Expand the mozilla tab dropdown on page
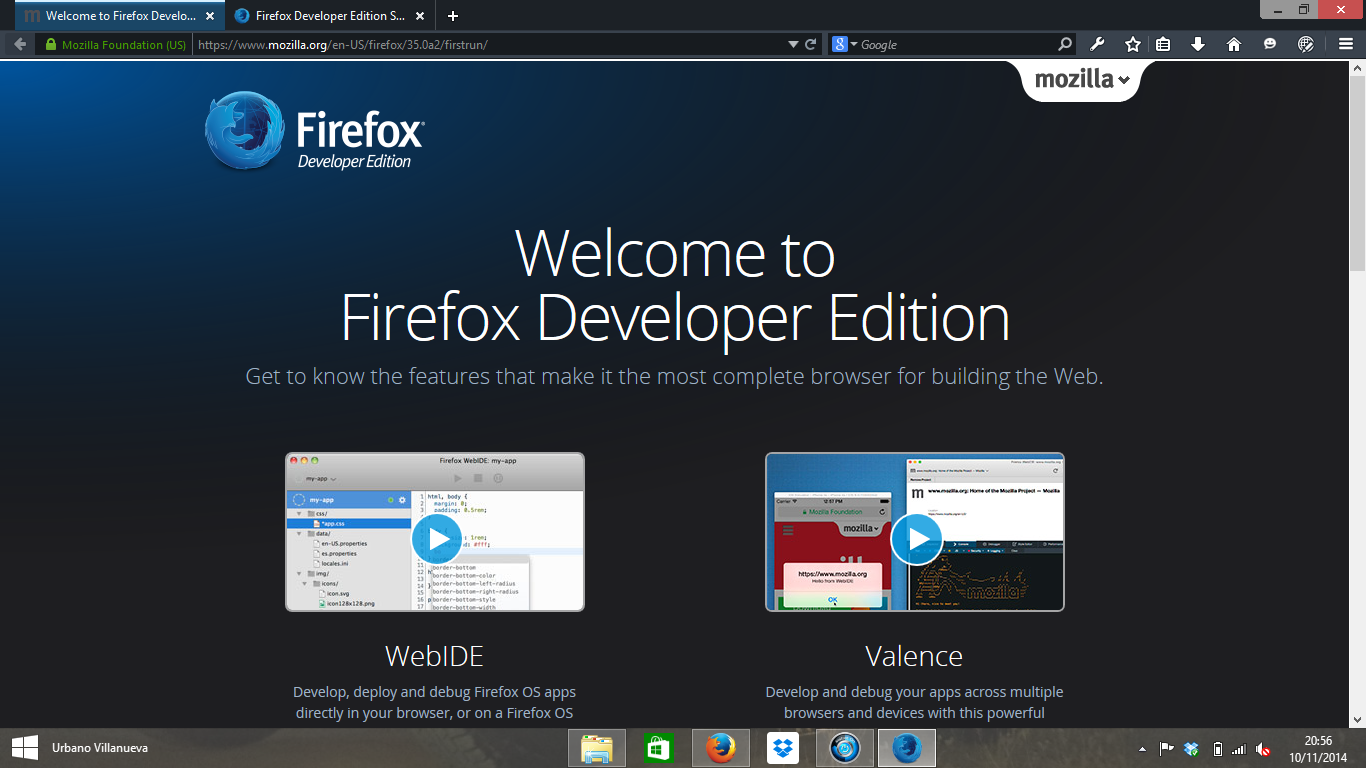1366x768 pixels. click(1082, 80)
